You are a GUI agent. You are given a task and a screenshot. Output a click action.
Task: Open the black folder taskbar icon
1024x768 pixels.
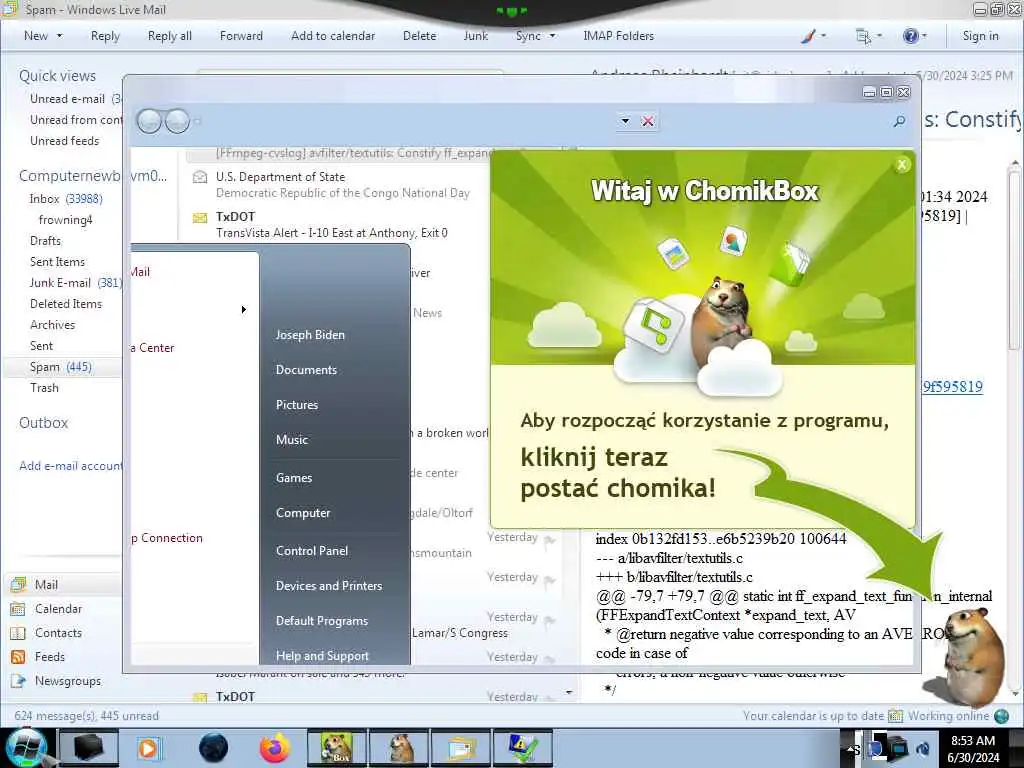88,748
